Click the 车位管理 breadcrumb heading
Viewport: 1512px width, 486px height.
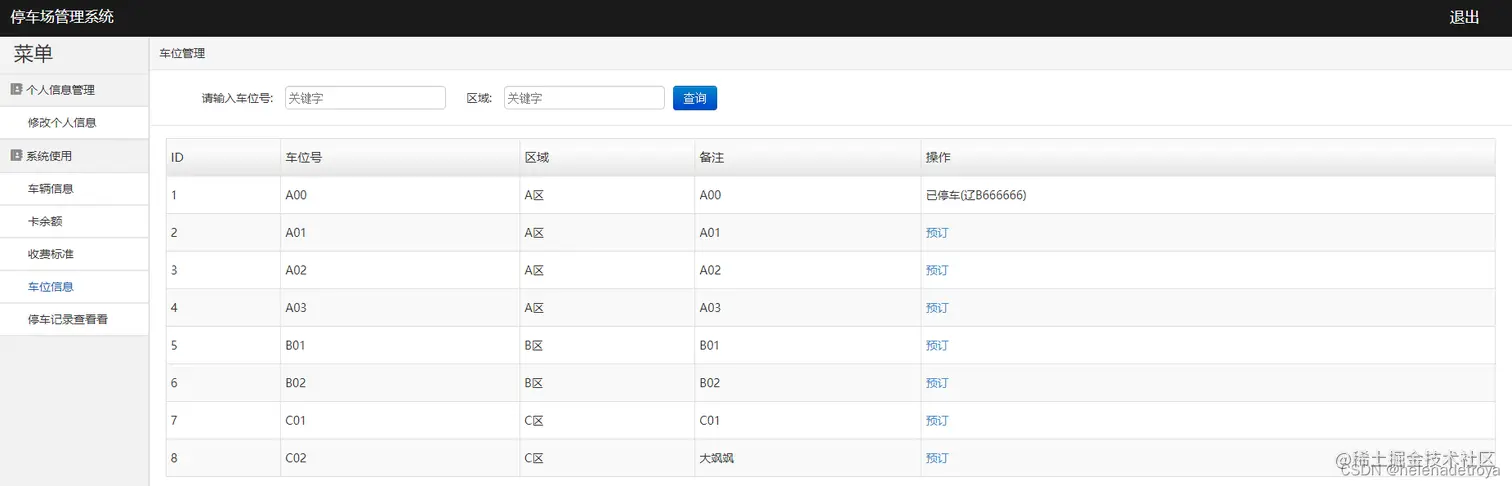click(183, 53)
